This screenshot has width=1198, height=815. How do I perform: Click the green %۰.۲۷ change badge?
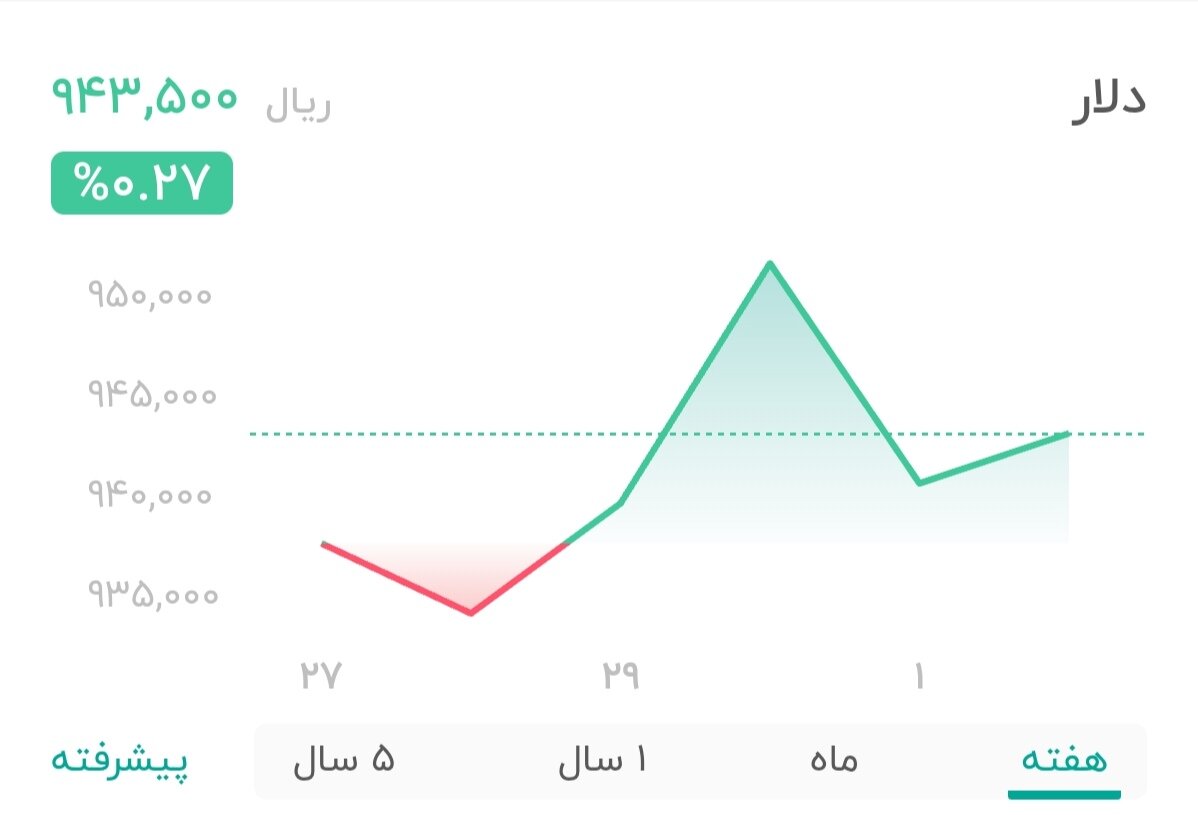(143, 182)
